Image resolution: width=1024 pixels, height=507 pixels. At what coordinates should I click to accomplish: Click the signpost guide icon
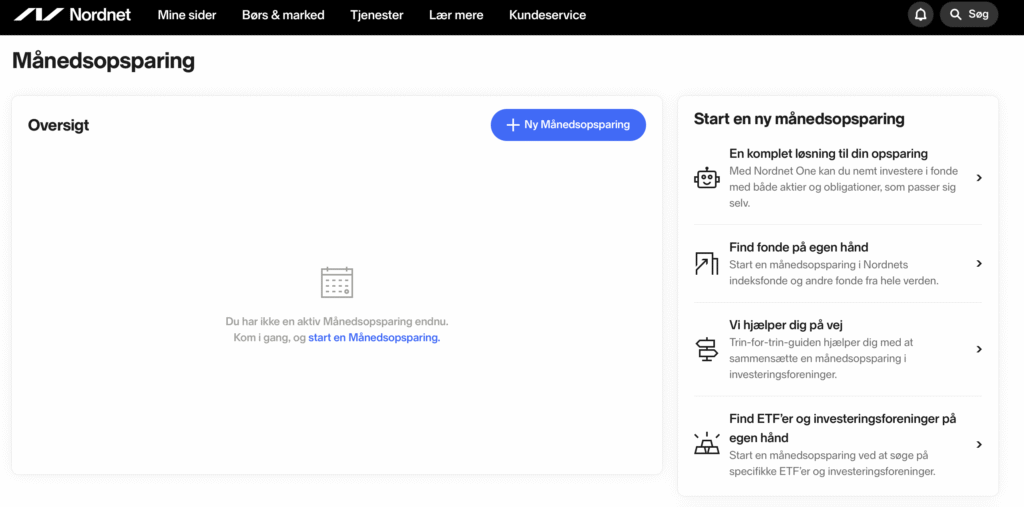(706, 350)
